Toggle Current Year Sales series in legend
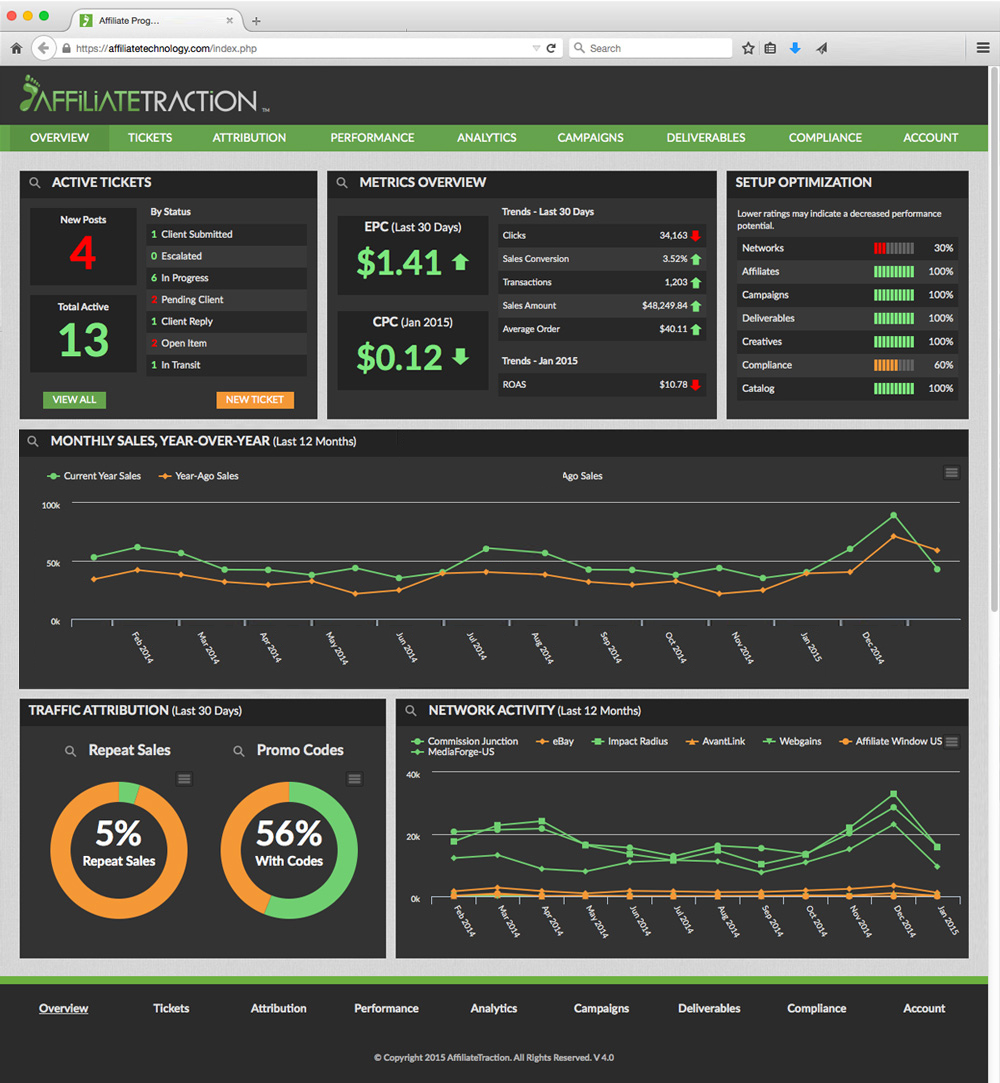 coord(94,476)
